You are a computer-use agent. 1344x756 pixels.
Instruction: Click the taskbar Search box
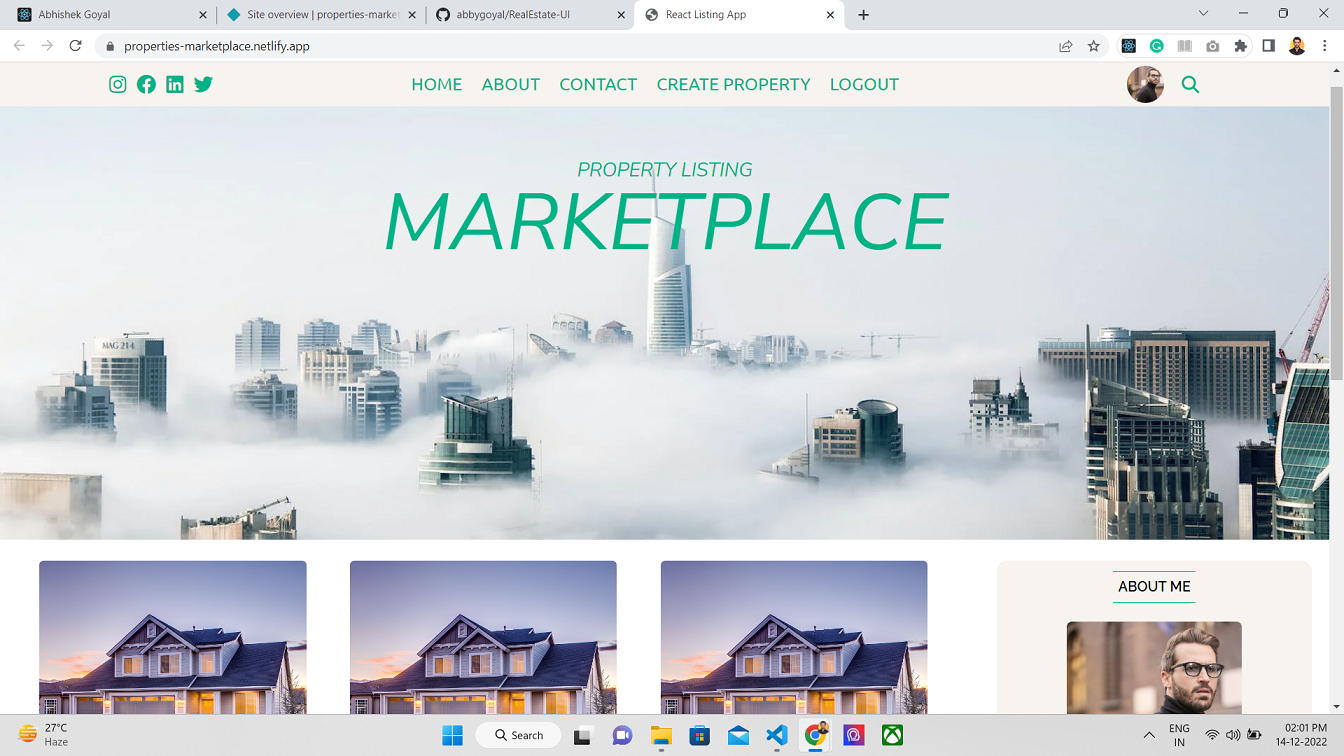pos(518,735)
